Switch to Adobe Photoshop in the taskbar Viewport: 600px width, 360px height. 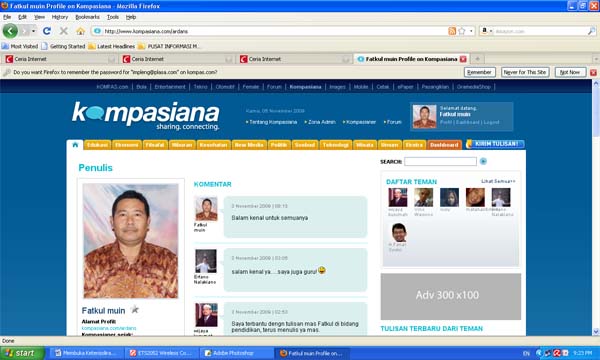[237, 353]
